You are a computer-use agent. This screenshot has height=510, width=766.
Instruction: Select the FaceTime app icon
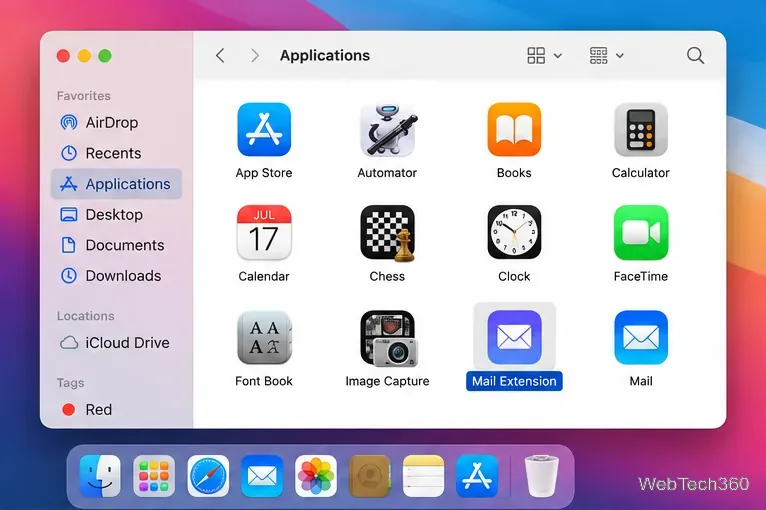point(640,233)
